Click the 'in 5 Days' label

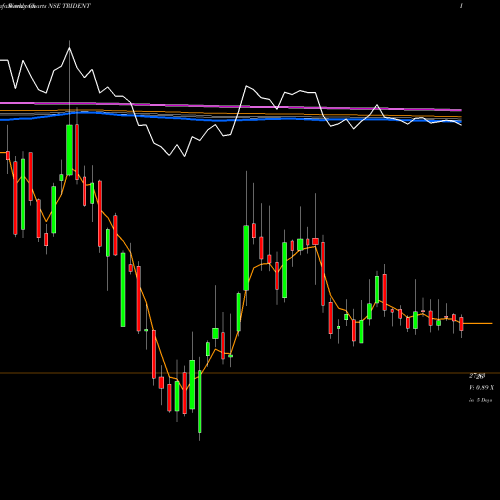pyautogui.click(x=481, y=400)
